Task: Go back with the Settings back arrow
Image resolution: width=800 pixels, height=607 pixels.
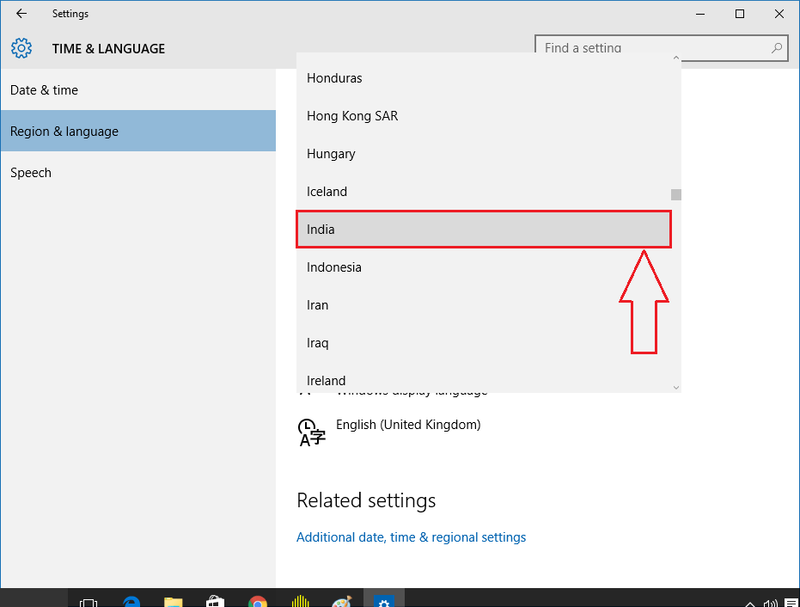Action: (21, 14)
